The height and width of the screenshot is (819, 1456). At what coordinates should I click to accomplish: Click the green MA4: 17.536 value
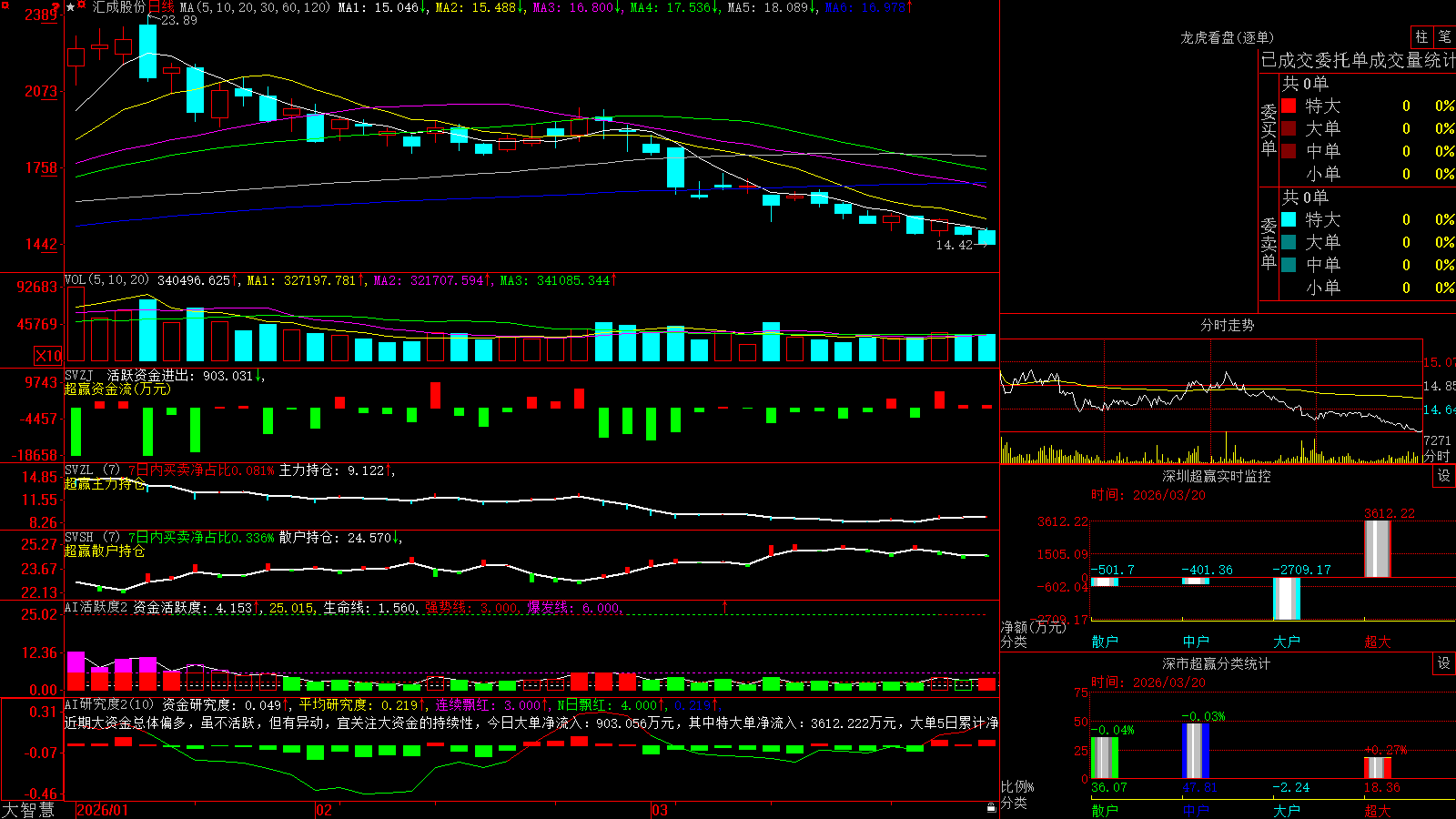point(674,7)
